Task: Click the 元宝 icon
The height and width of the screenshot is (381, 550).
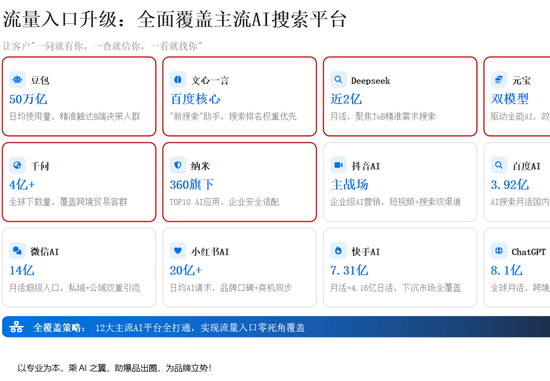Action: pos(499,80)
